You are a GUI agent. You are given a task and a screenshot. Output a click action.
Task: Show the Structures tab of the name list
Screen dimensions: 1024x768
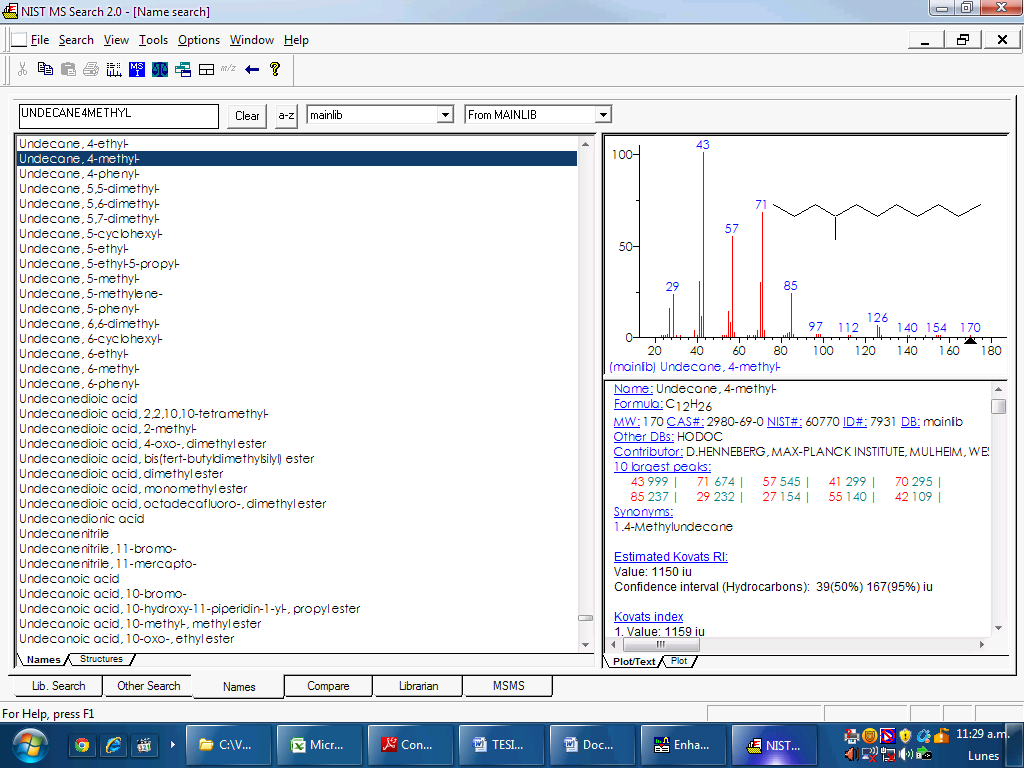tap(101, 659)
